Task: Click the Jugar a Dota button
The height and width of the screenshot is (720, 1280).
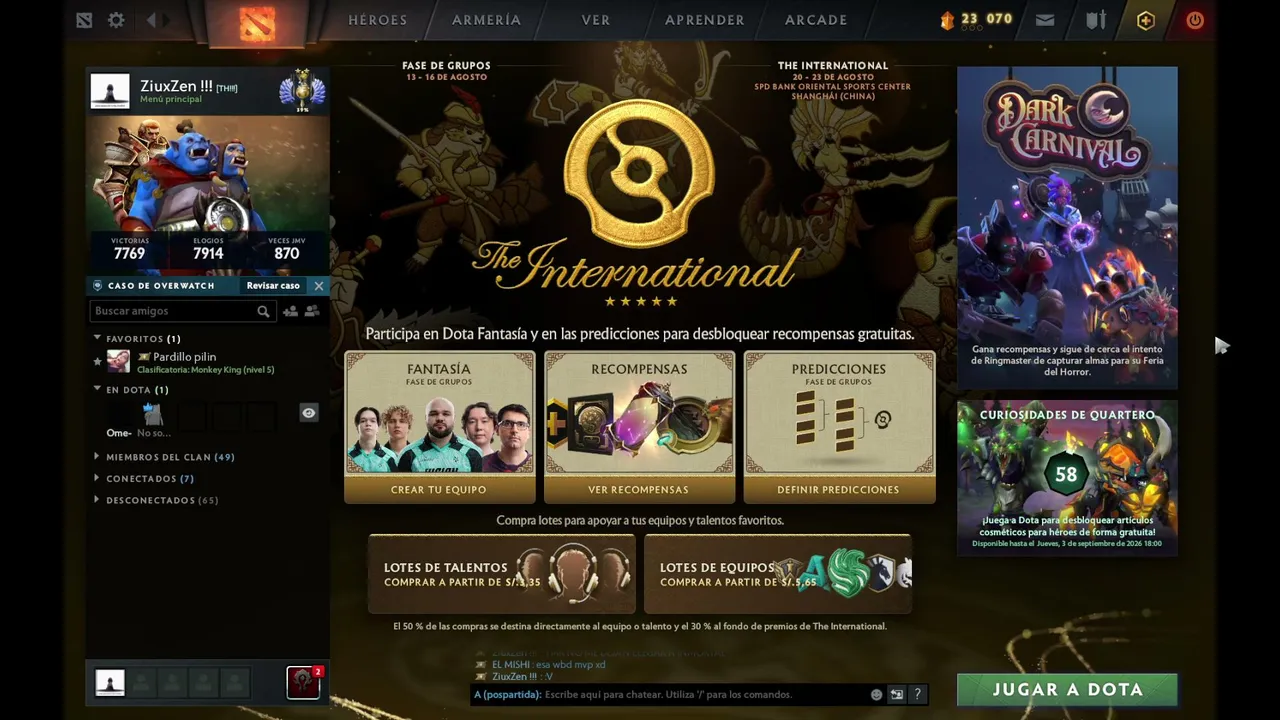Action: 1067,690
